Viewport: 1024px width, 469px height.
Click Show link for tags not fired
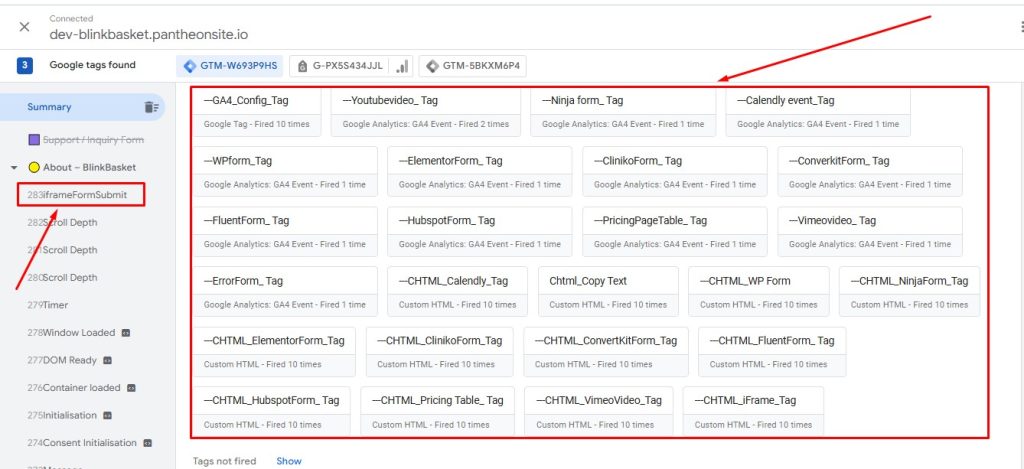[288, 461]
